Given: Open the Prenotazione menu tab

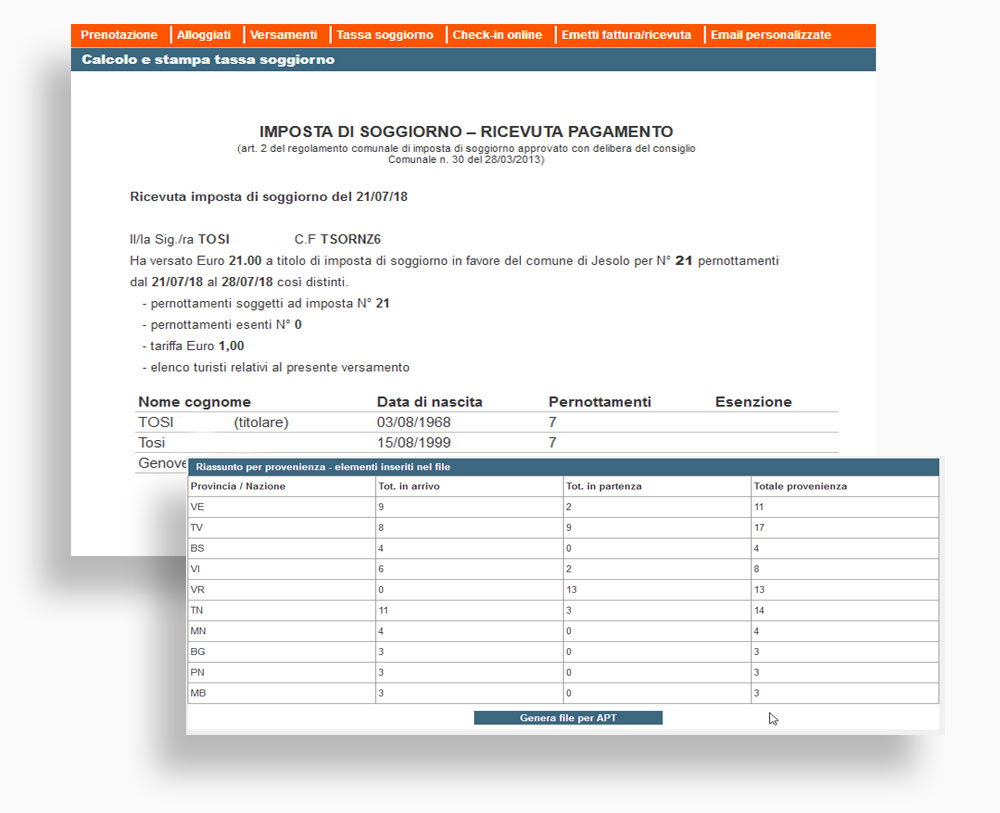Looking at the screenshot, I should (x=119, y=35).
